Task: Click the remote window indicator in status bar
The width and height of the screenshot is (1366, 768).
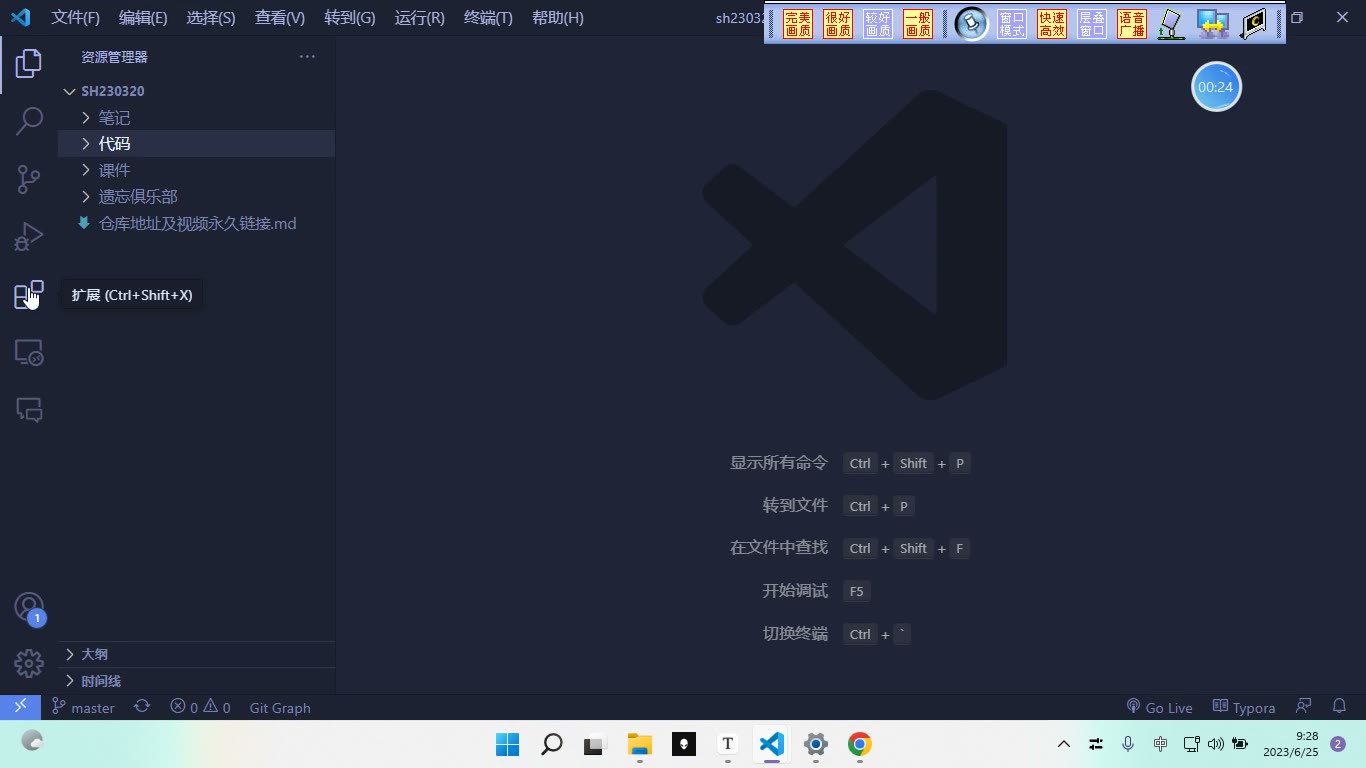Action: tap(20, 707)
